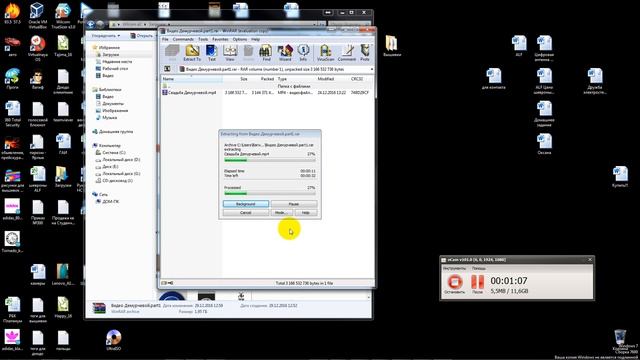The width and height of the screenshot is (640, 360).
Task: Click the Oracle VM VirtualBox desktop icon
Action: (x=37, y=15)
